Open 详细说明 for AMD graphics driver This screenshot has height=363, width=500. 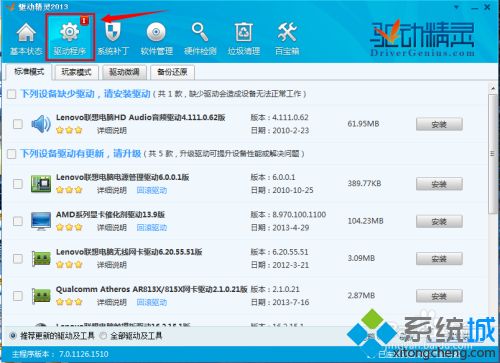(112, 228)
